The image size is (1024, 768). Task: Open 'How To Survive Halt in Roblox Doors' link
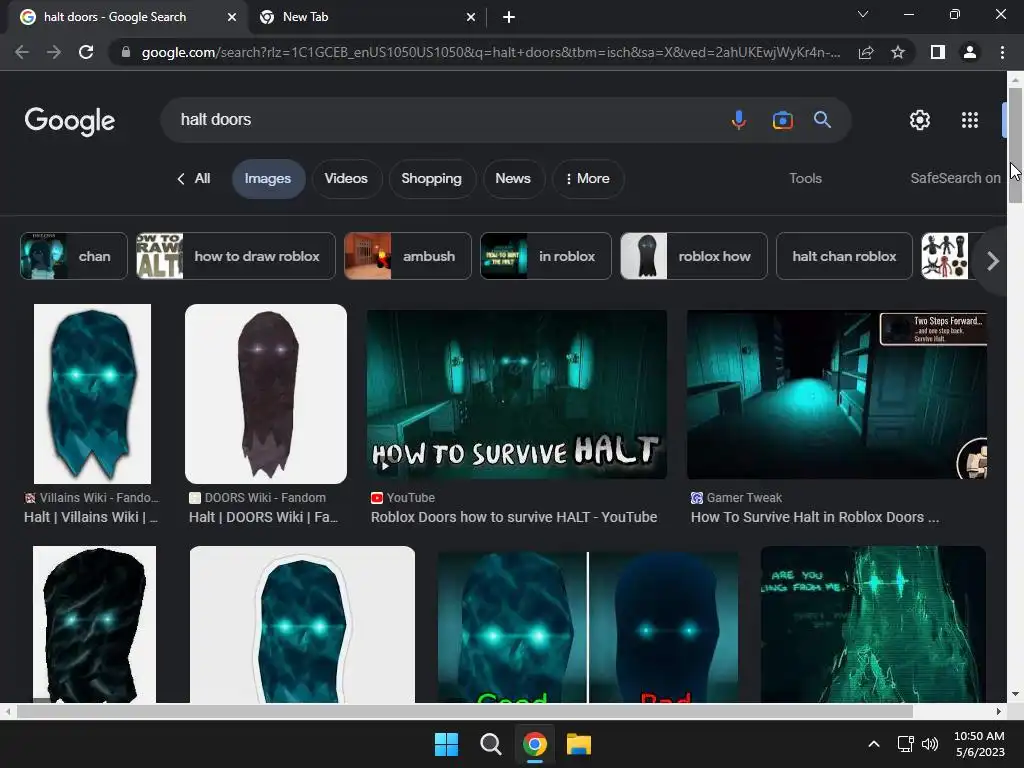pos(815,517)
